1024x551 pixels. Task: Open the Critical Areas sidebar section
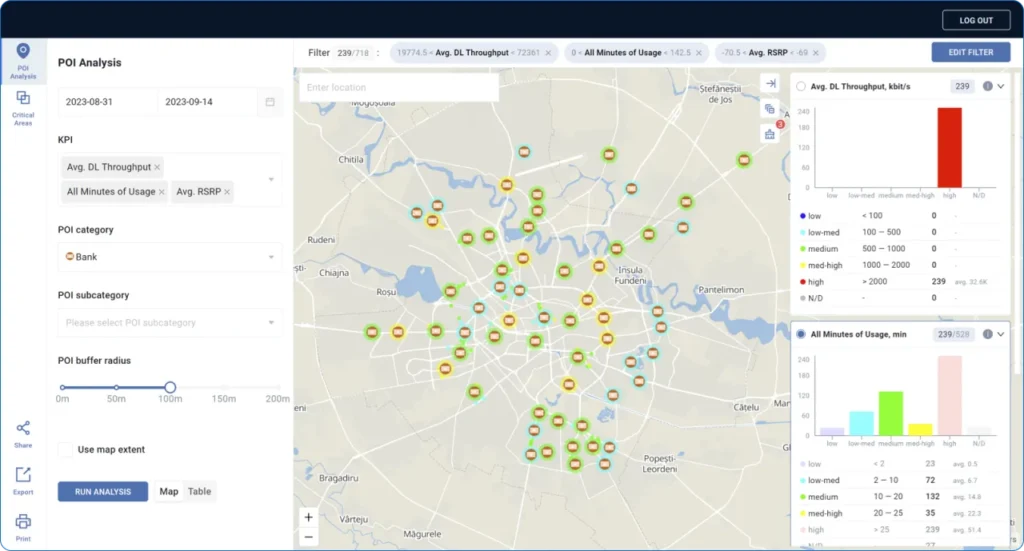click(23, 104)
